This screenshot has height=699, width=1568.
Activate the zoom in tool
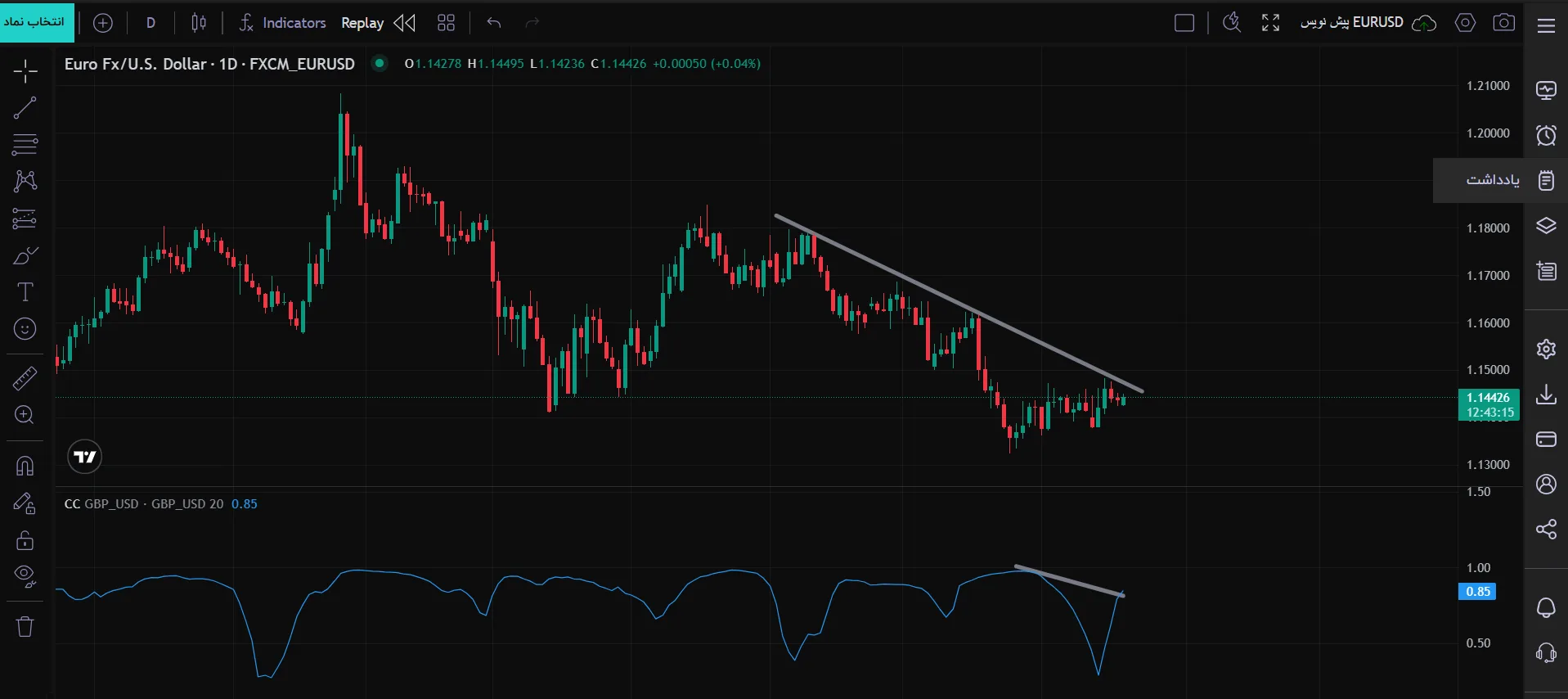click(25, 415)
